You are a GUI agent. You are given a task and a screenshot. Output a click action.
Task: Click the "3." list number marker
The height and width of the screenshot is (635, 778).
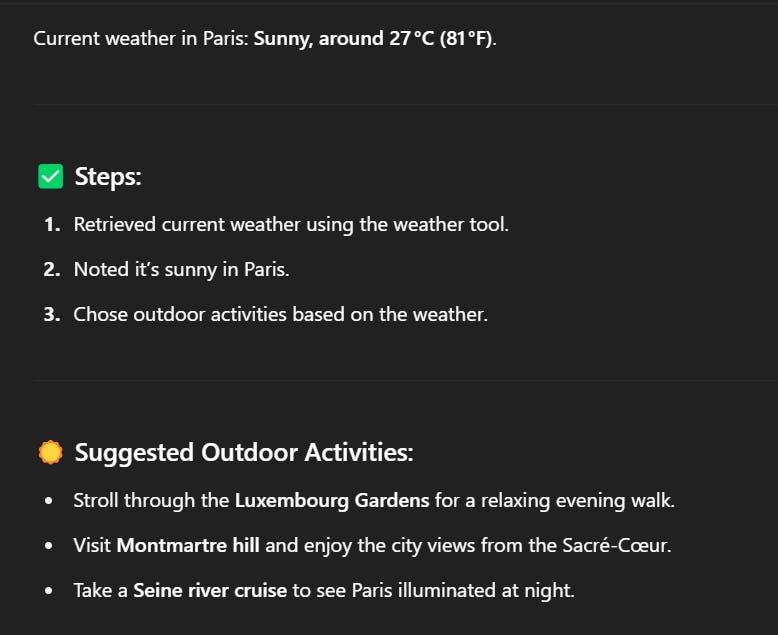52,314
